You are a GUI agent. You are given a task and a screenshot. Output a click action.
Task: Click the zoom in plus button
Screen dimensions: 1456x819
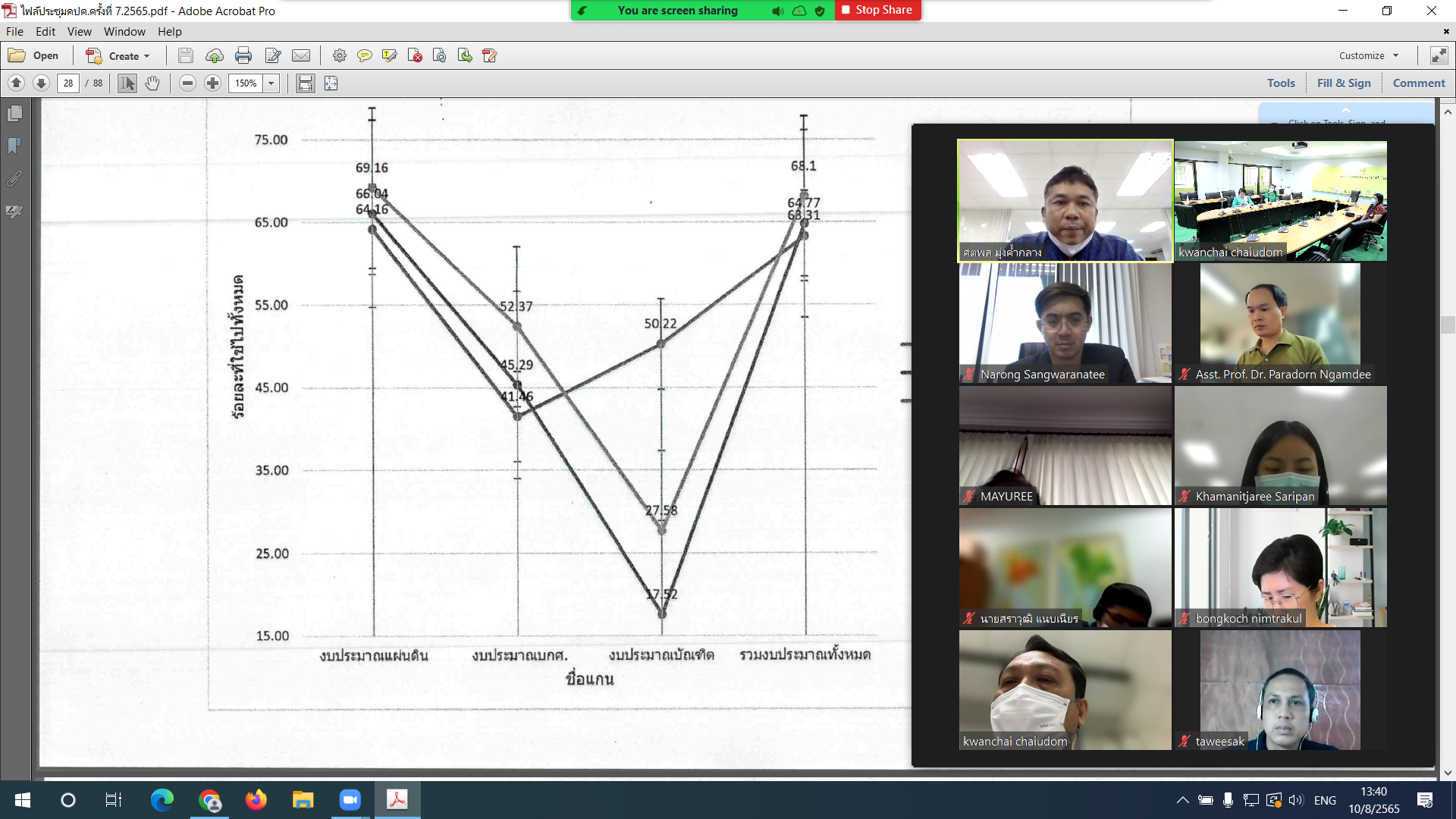(213, 83)
